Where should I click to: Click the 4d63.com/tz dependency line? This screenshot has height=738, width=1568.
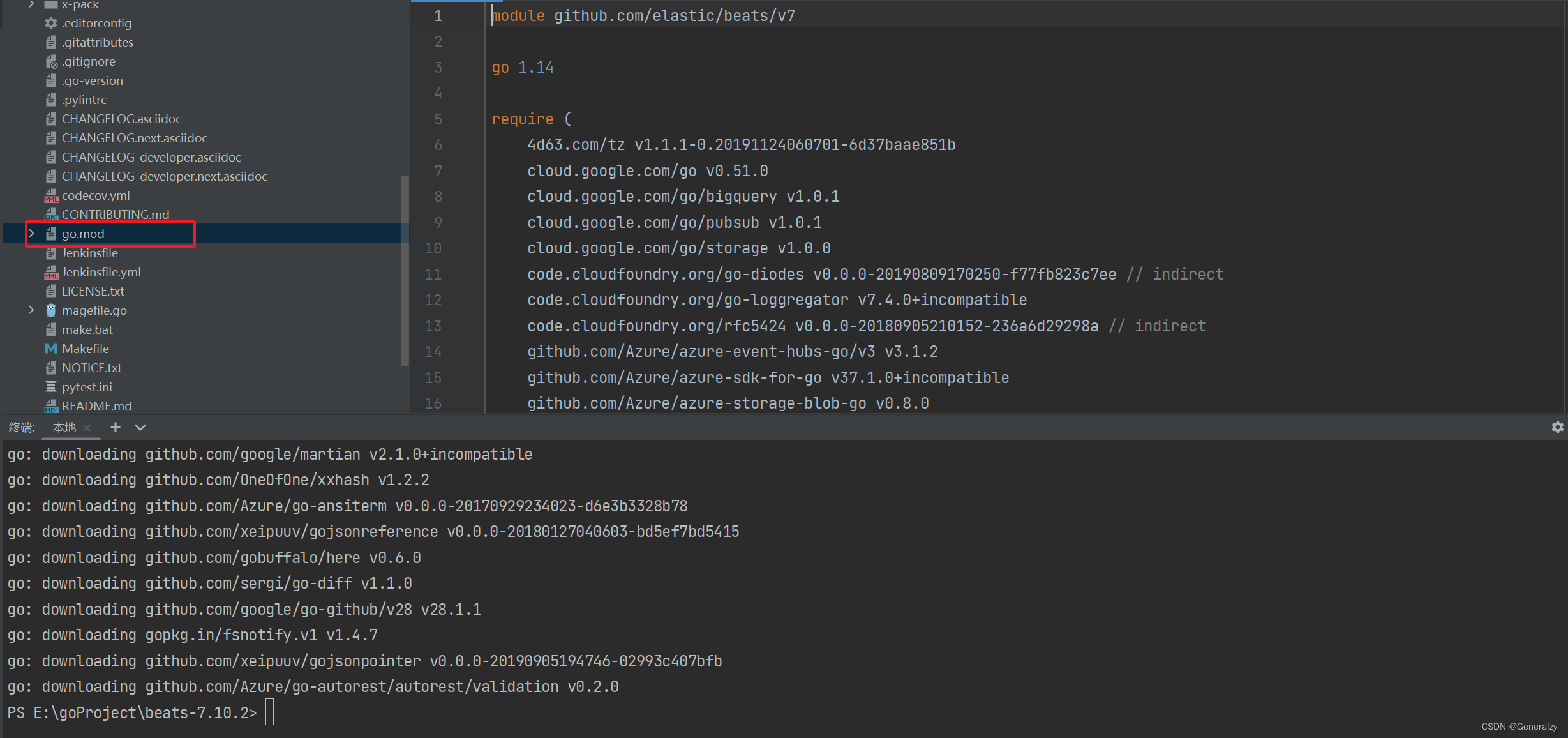pos(741,145)
